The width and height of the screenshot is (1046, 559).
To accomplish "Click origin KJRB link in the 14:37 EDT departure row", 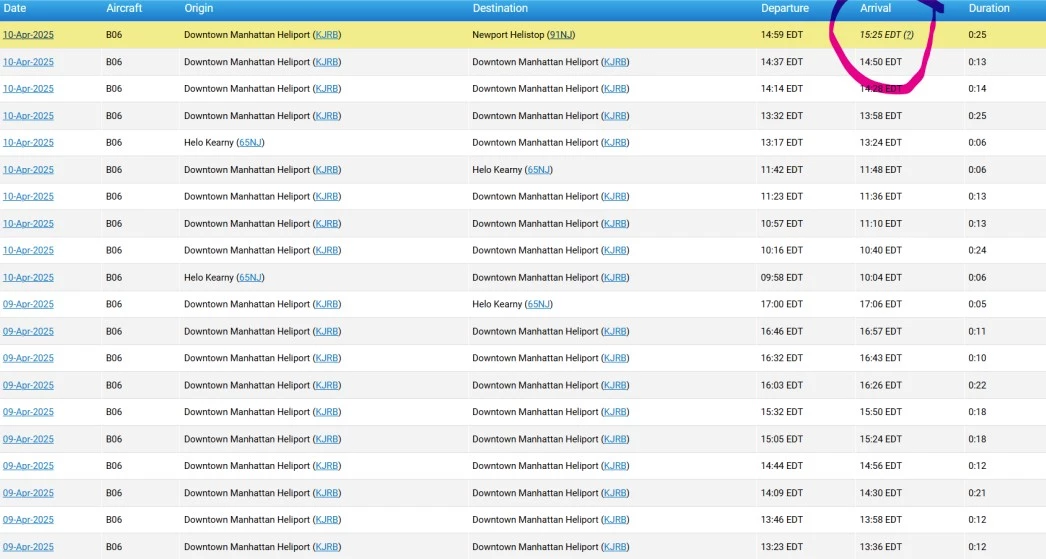I will 327,62.
